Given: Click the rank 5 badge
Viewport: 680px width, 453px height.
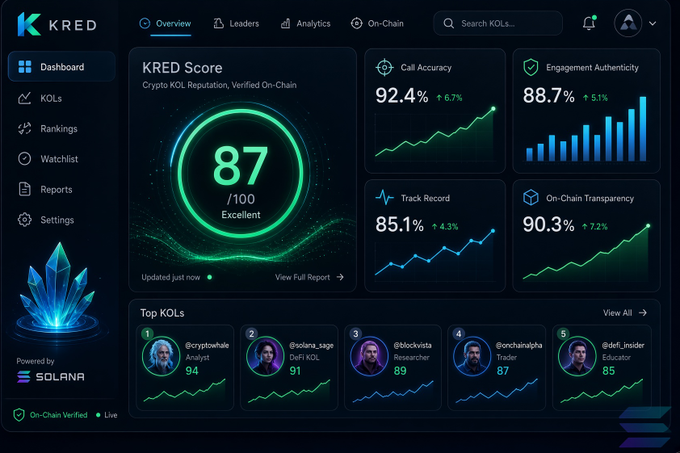Looking at the screenshot, I should coord(563,333).
